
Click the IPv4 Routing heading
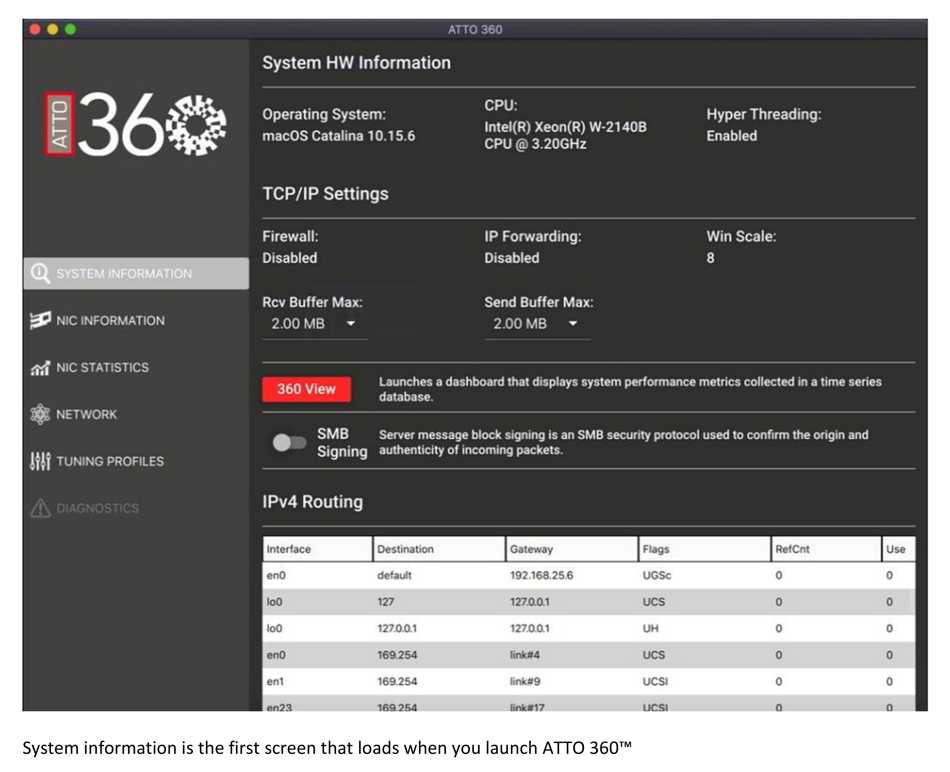point(313,502)
